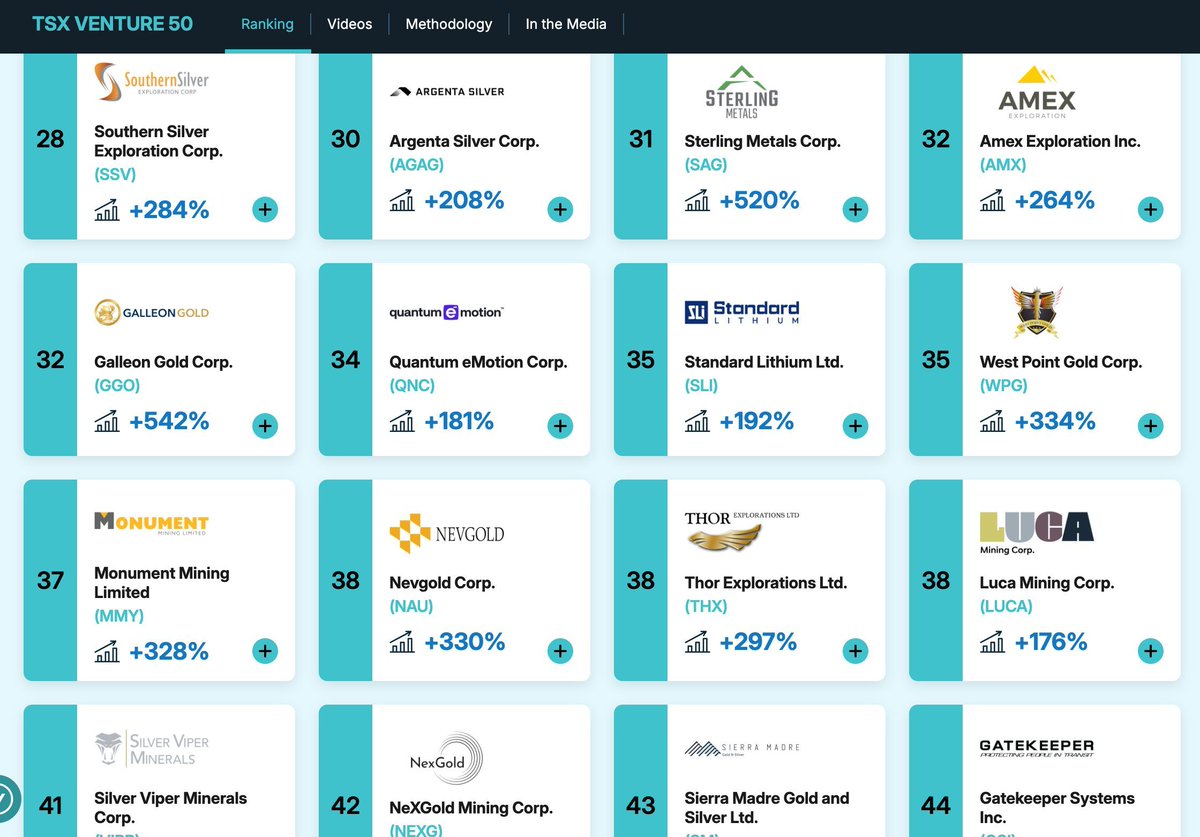Click the chart icon beside +284%

[106, 210]
